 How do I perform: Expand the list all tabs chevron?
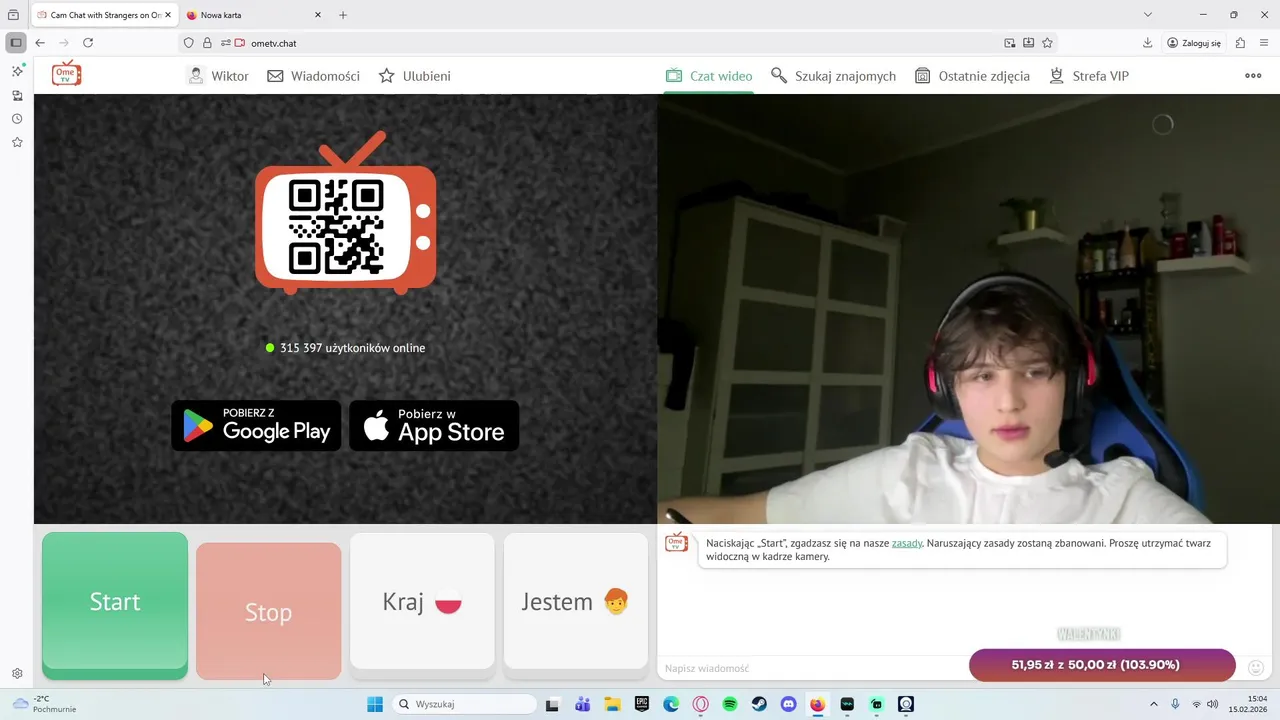pyautogui.click(x=1148, y=15)
